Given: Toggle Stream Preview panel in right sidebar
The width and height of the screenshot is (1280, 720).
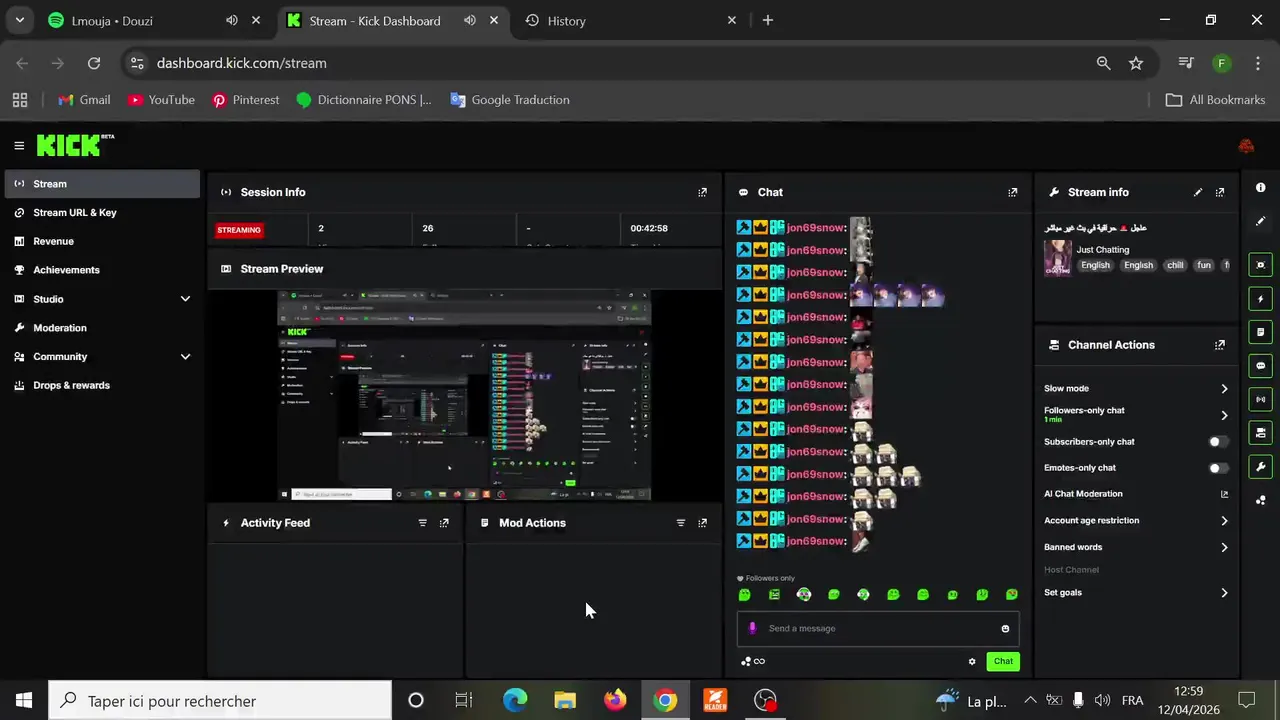Looking at the screenshot, I should (1260, 265).
